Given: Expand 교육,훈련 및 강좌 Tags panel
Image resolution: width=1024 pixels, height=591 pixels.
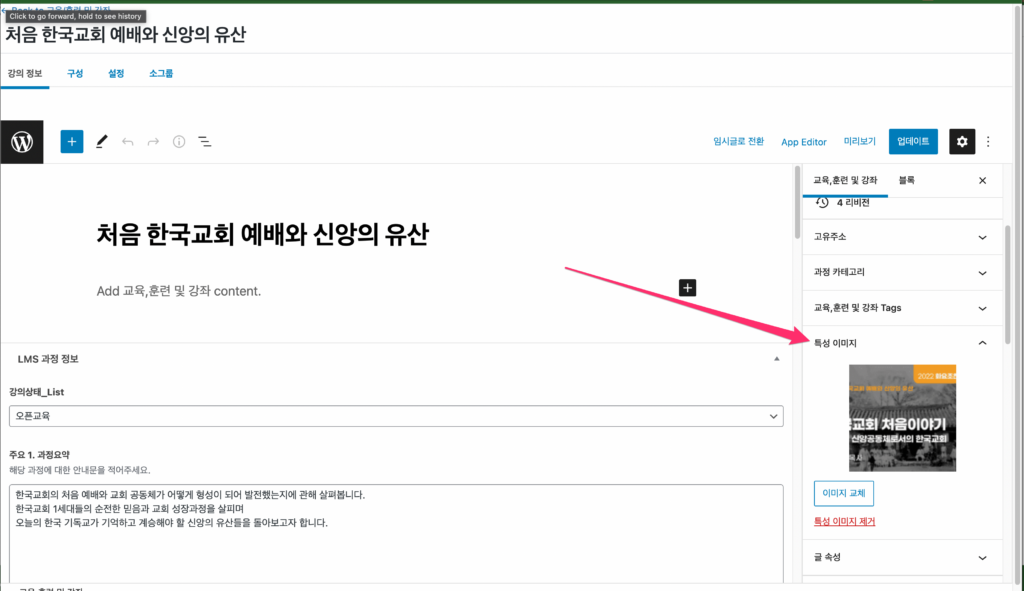Looking at the screenshot, I should [903, 308].
